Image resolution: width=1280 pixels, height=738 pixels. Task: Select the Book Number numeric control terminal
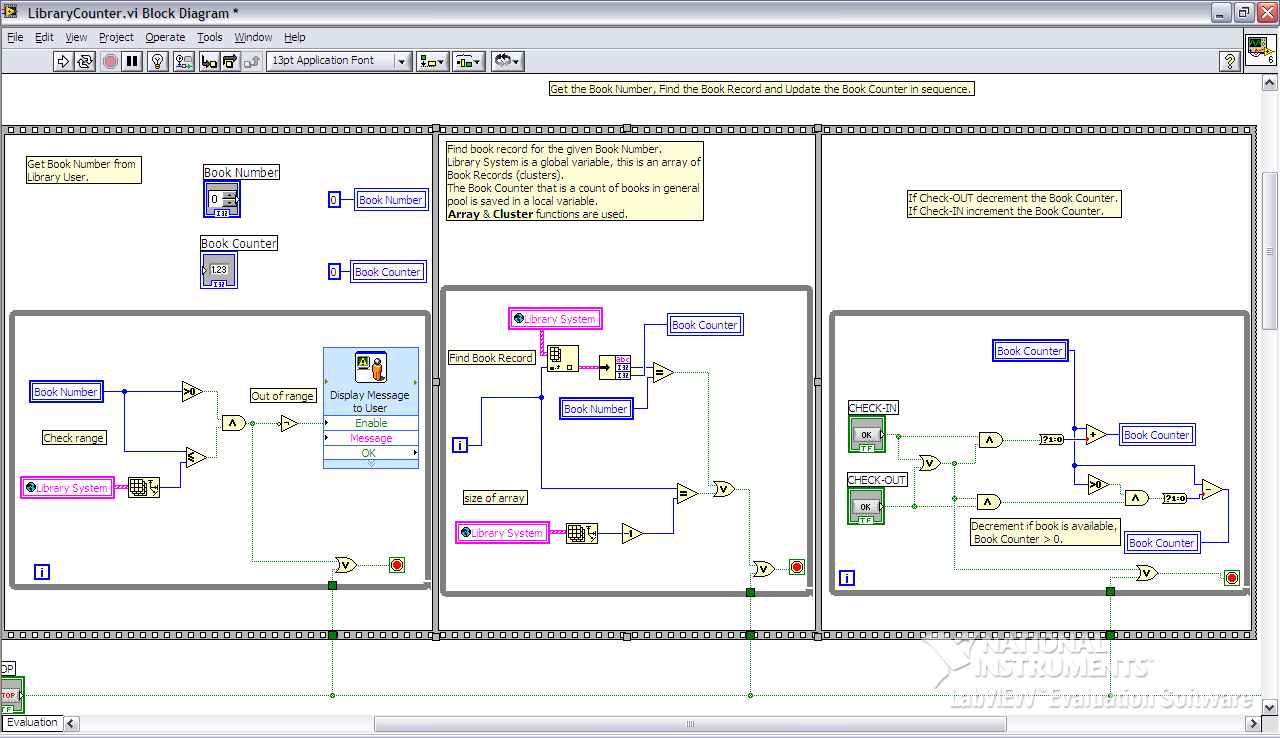pos(221,199)
